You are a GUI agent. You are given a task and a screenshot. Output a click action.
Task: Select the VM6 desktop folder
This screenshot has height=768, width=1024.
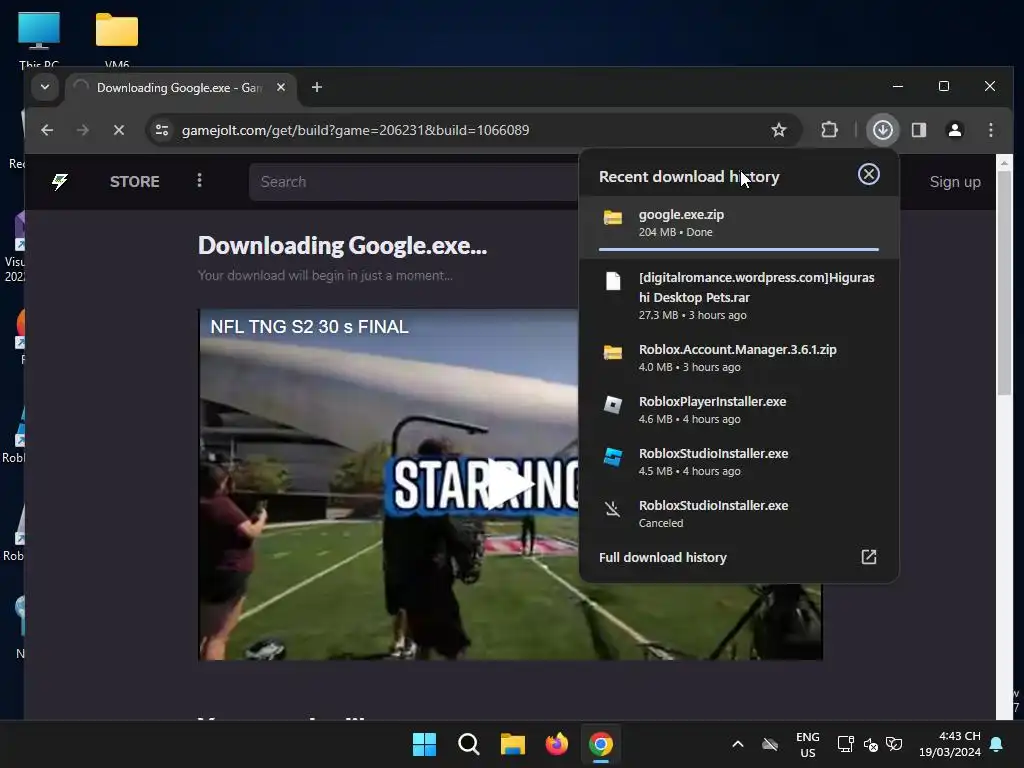pos(117,39)
